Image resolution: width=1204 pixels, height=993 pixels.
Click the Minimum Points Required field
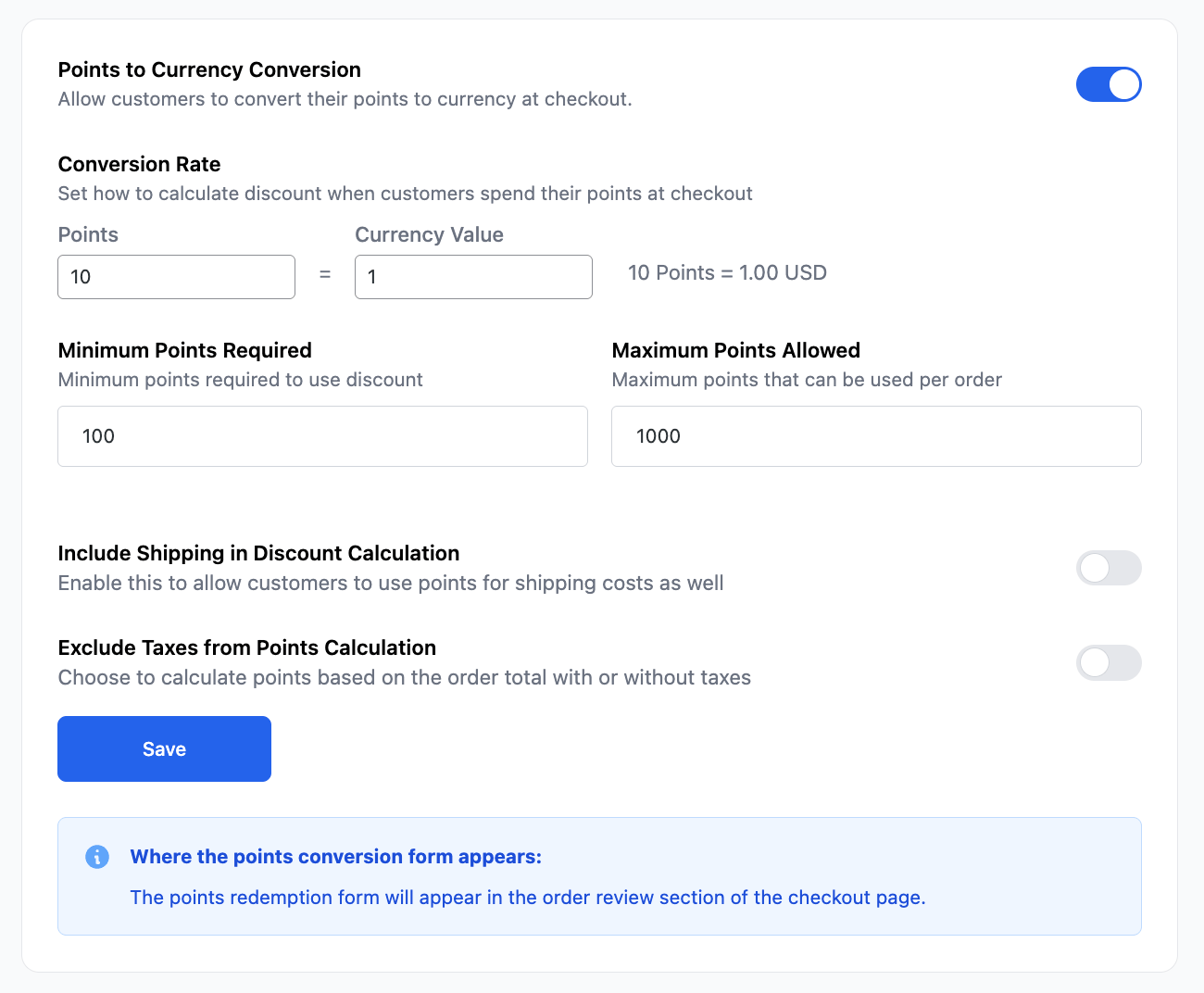click(x=322, y=435)
